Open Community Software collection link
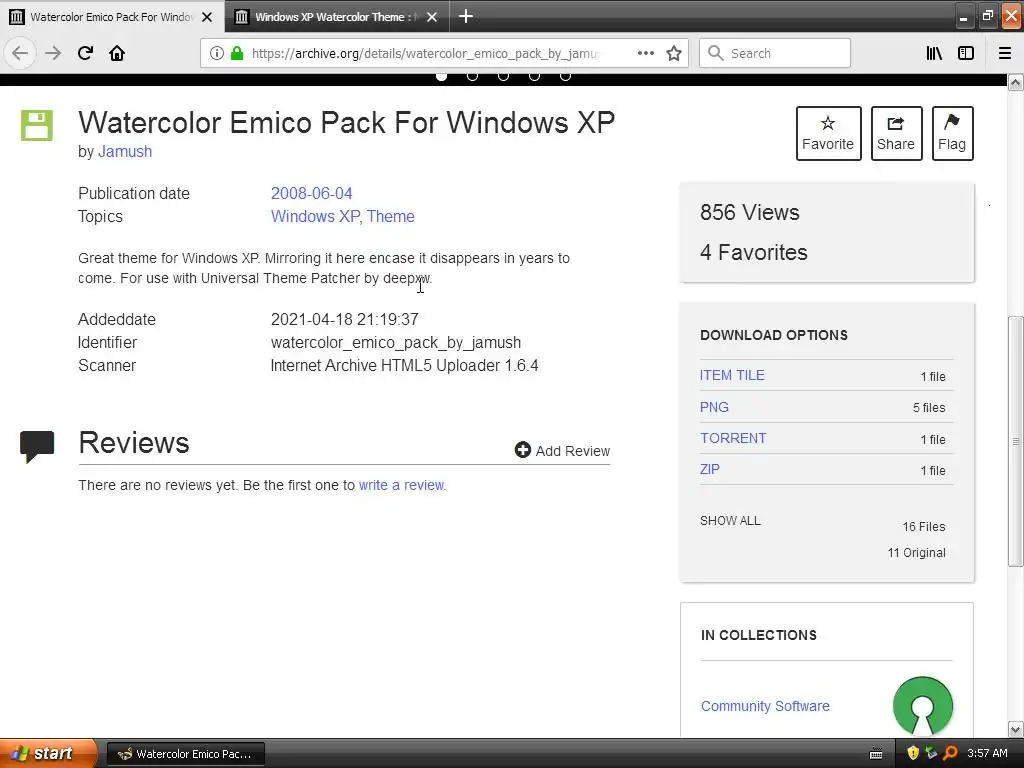Image resolution: width=1024 pixels, height=768 pixels. (x=765, y=706)
